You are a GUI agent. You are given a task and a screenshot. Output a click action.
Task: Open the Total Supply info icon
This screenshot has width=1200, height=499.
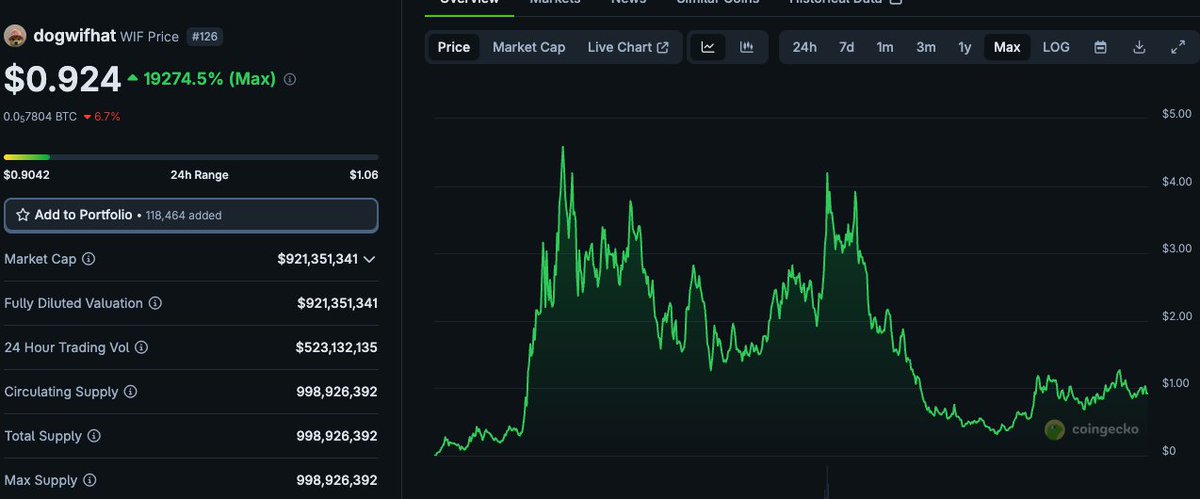[x=93, y=436]
